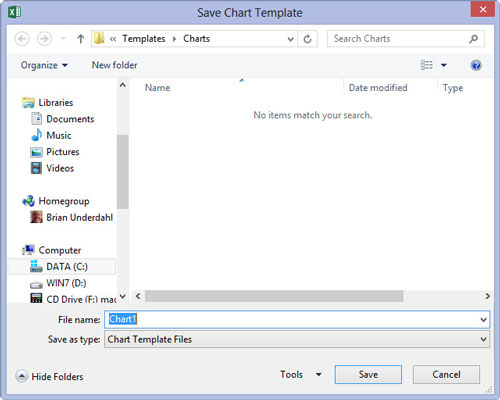Open Pictures library
Screen dimensions: 500x400
[55, 152]
